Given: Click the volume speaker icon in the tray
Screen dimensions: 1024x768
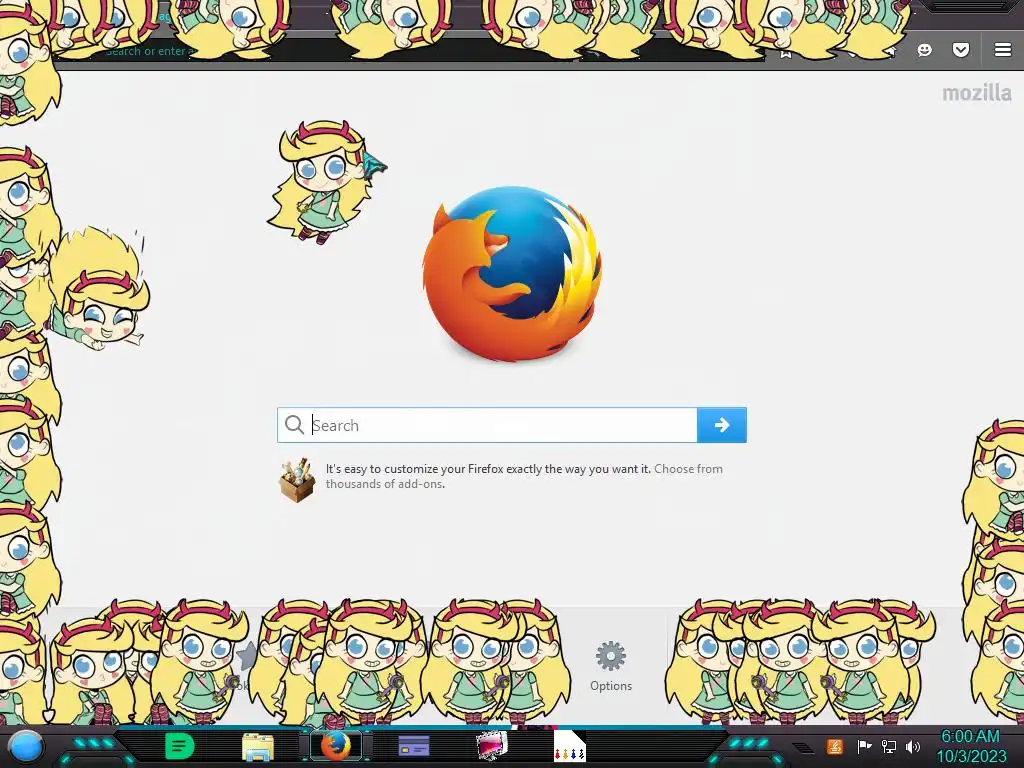Looking at the screenshot, I should 912,746.
